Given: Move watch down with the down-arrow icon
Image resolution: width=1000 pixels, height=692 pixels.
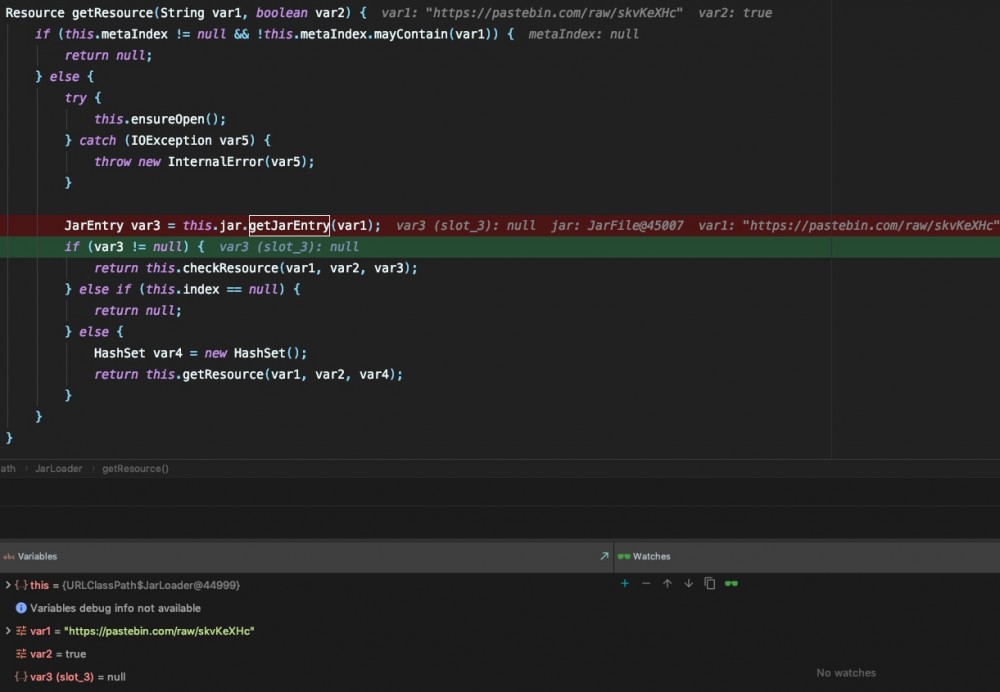Looking at the screenshot, I should point(689,583).
